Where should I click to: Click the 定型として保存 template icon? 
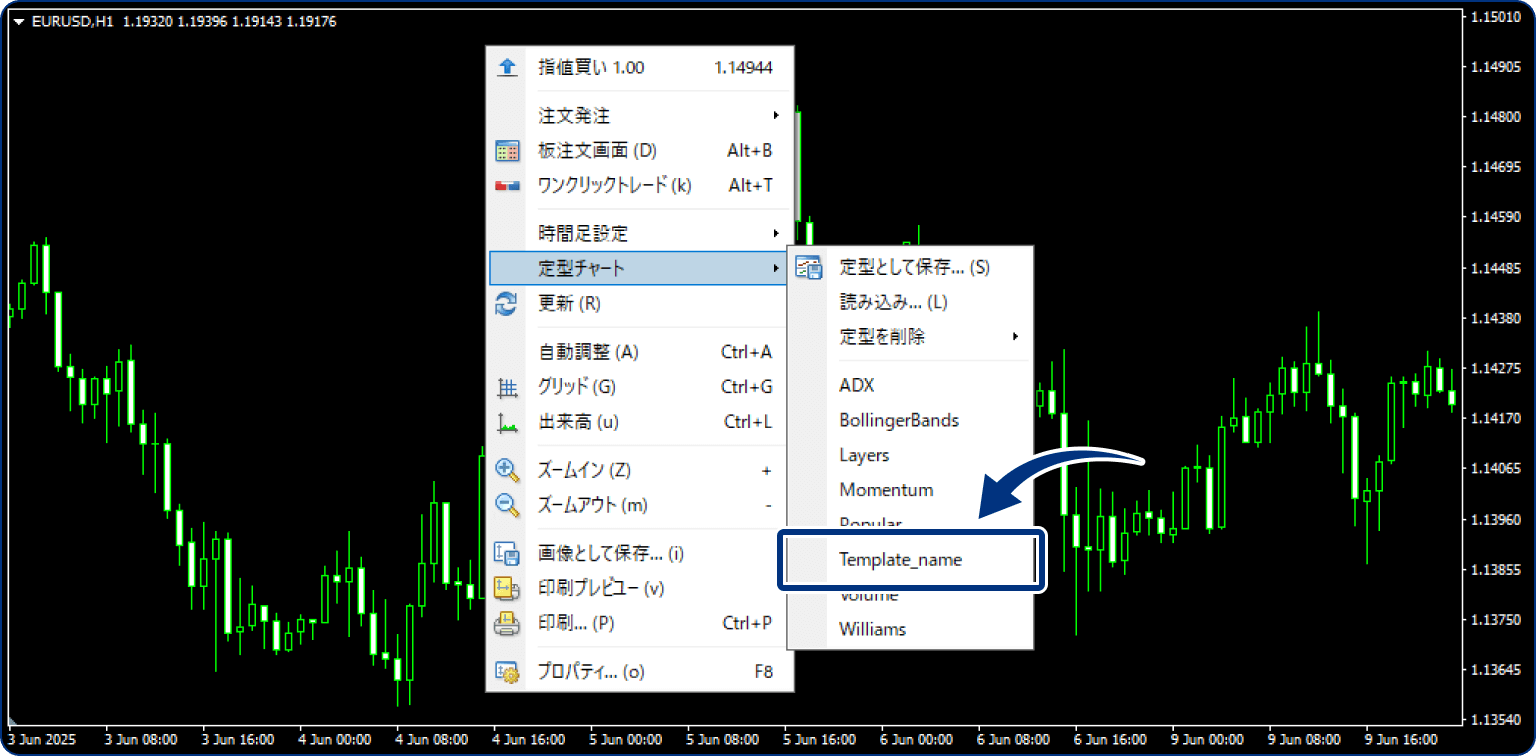[x=806, y=266]
